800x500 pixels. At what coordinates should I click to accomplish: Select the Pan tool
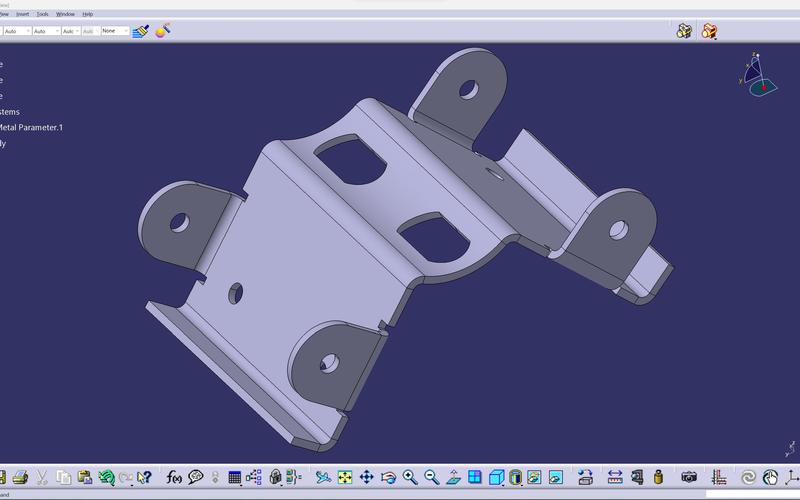coord(366,478)
